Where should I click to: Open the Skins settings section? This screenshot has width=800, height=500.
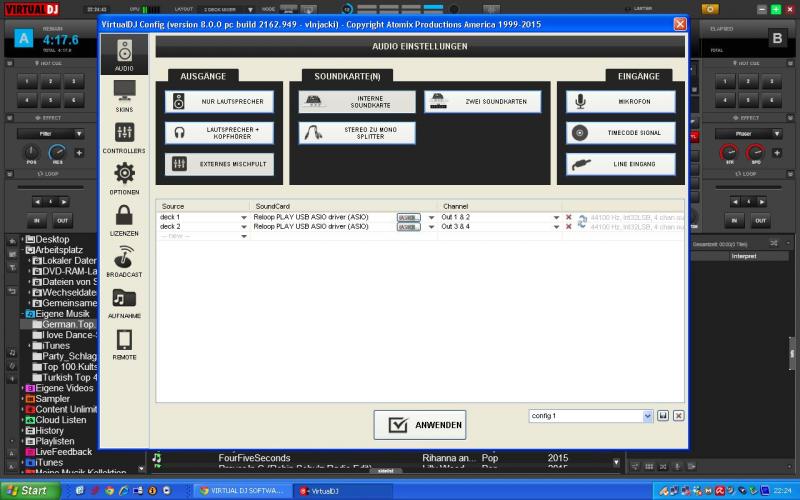(124, 96)
